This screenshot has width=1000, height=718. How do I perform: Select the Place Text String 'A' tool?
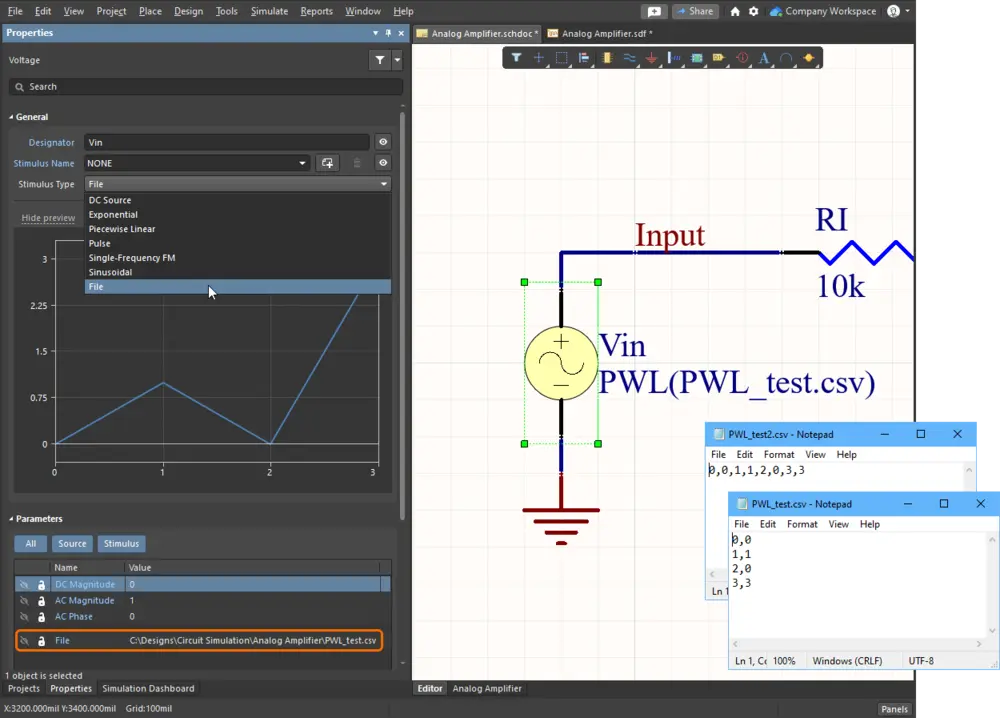click(x=763, y=58)
